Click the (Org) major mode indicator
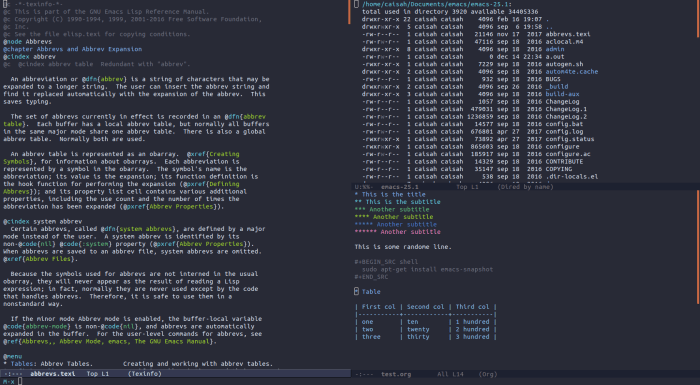 [x=488, y=374]
